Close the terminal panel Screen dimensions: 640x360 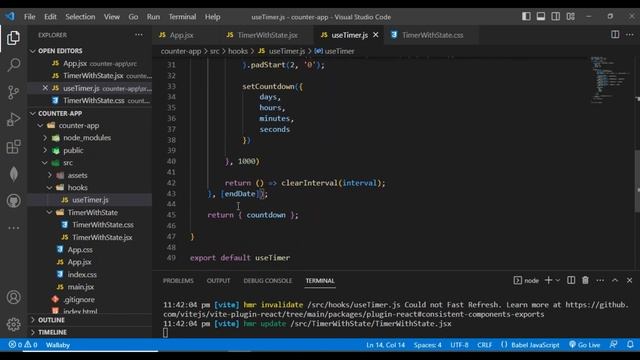(x=629, y=280)
